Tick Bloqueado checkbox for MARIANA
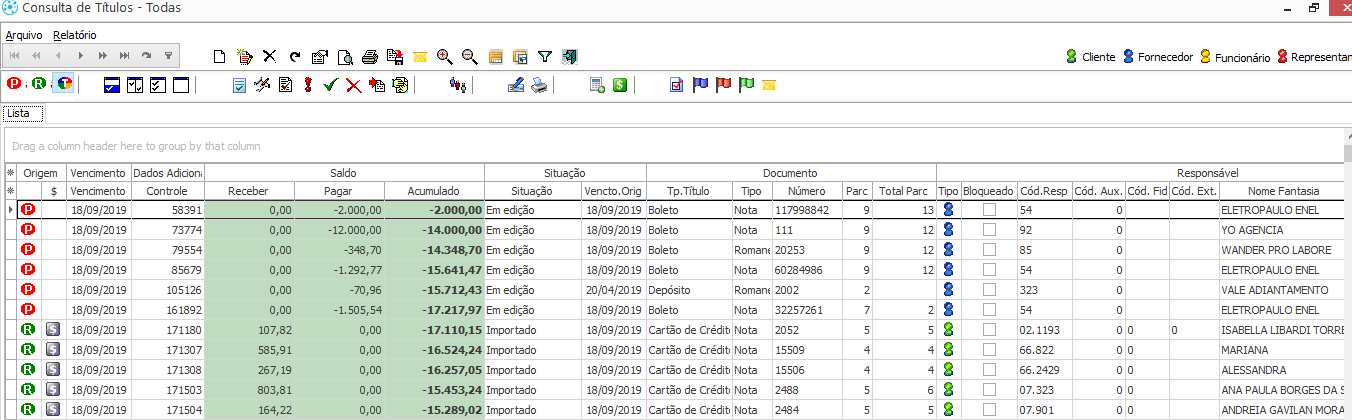Image resolution: width=1352 pixels, height=420 pixels. click(x=989, y=350)
